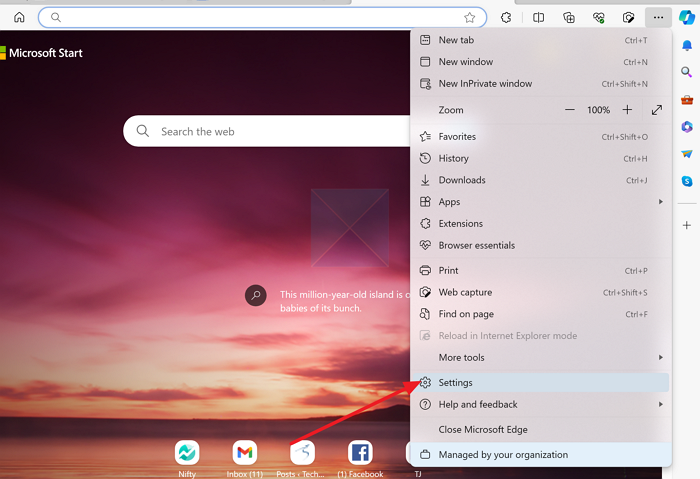Open Downloads from the menu
This screenshot has width=700, height=479.
coord(541,180)
